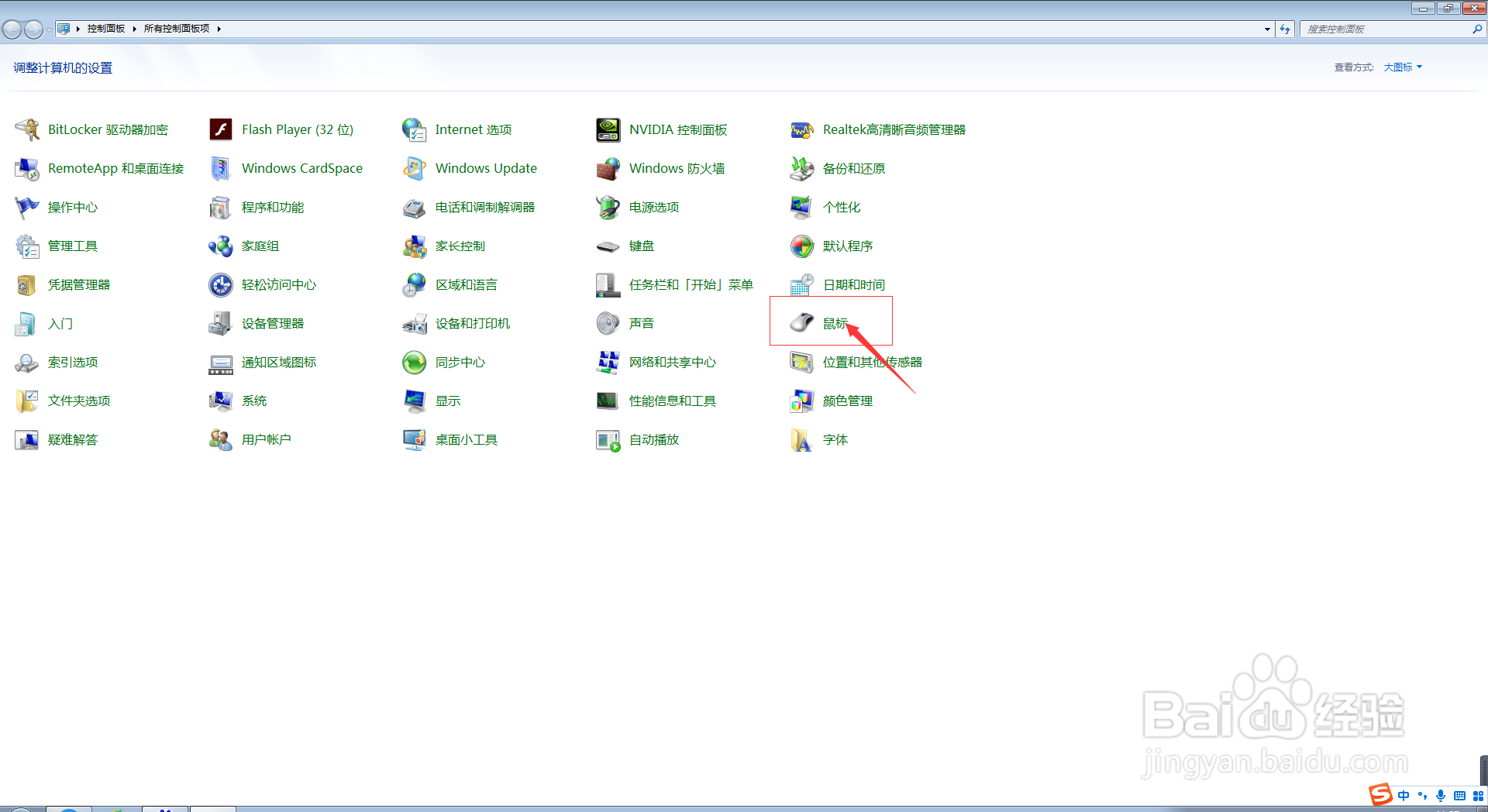Click the 操作中心 flag icon
1488x812 pixels.
click(27, 207)
